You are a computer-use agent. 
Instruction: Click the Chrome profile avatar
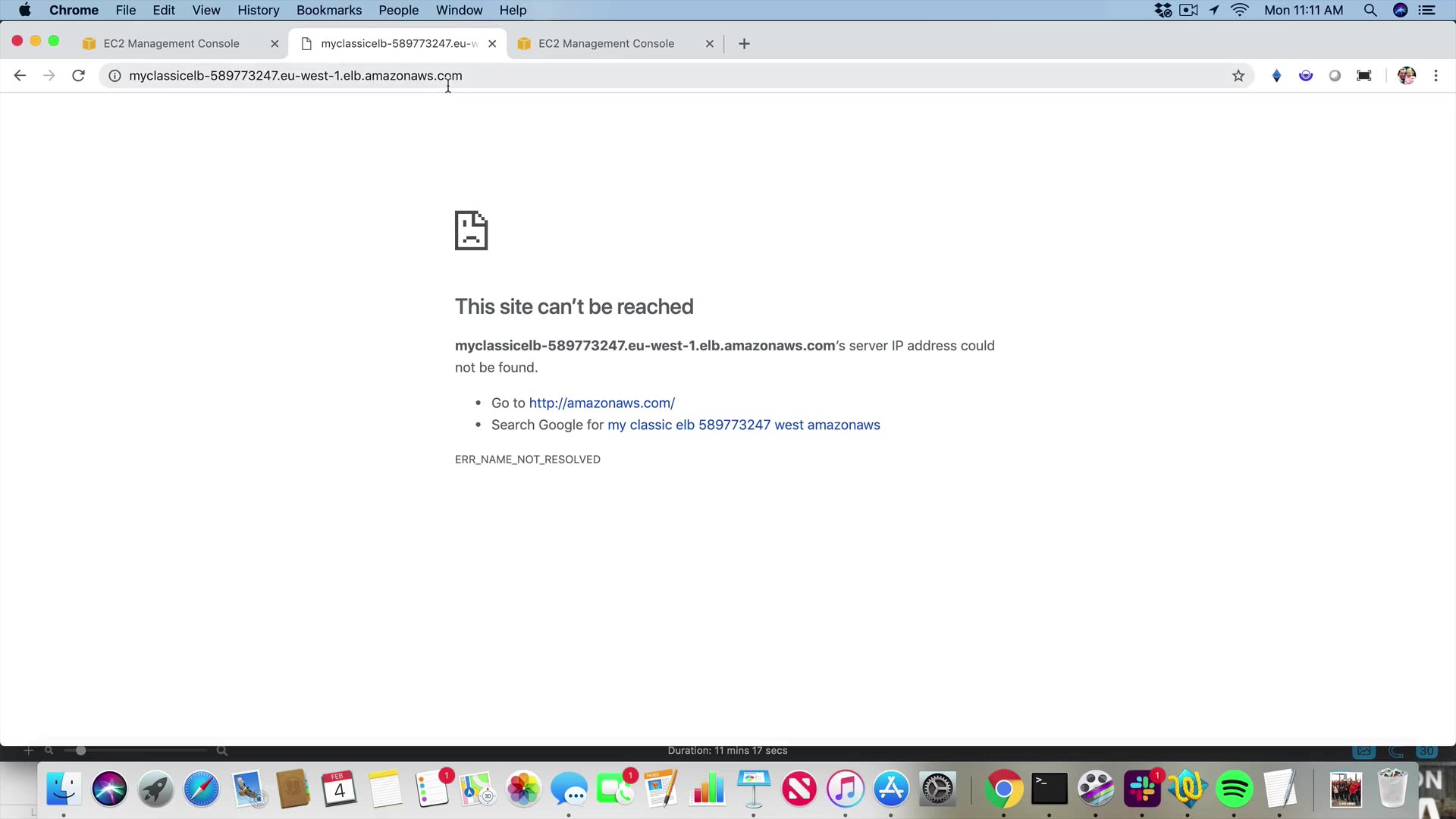pyautogui.click(x=1406, y=76)
